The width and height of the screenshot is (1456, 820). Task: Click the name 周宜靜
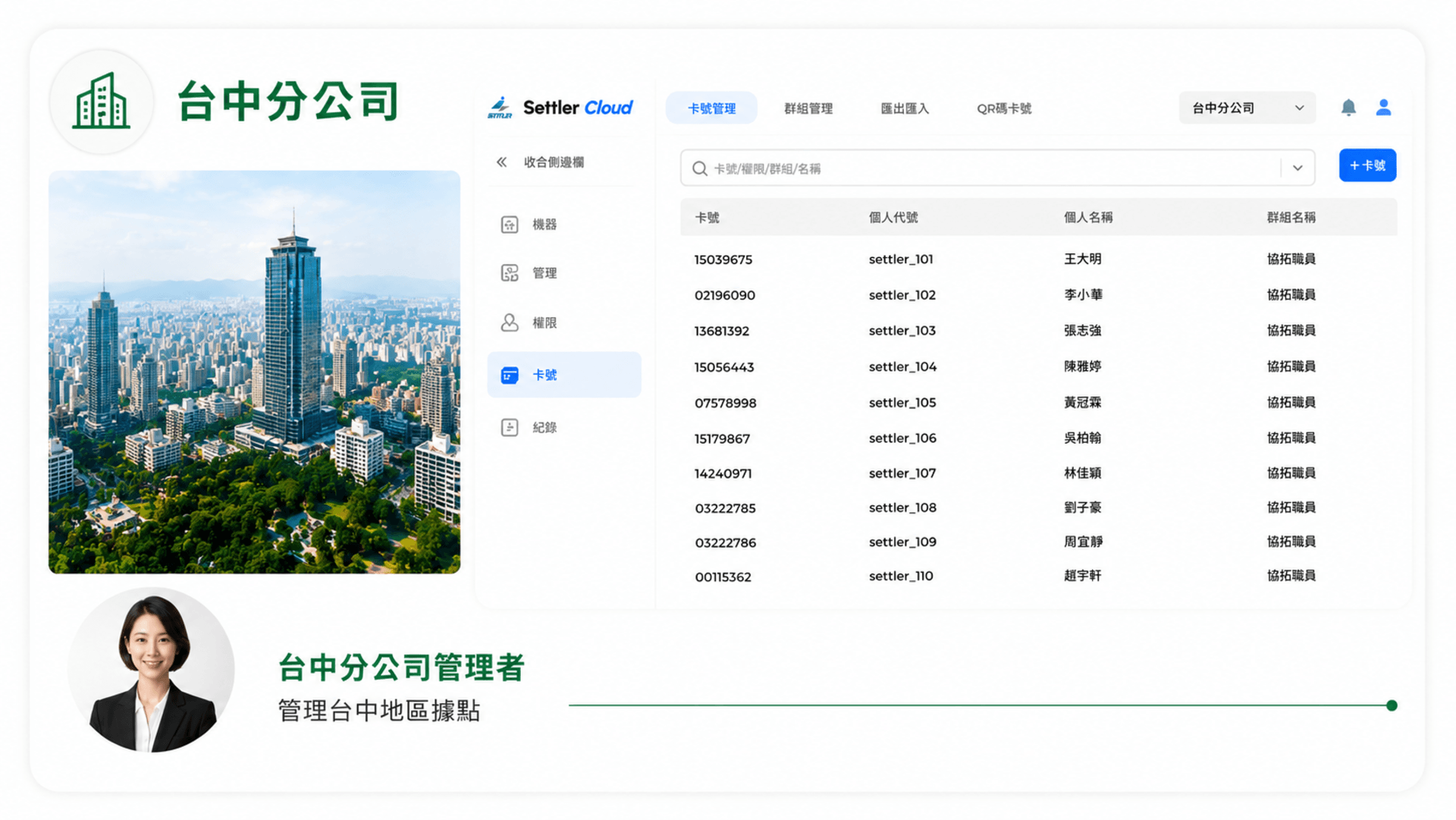[1083, 542]
